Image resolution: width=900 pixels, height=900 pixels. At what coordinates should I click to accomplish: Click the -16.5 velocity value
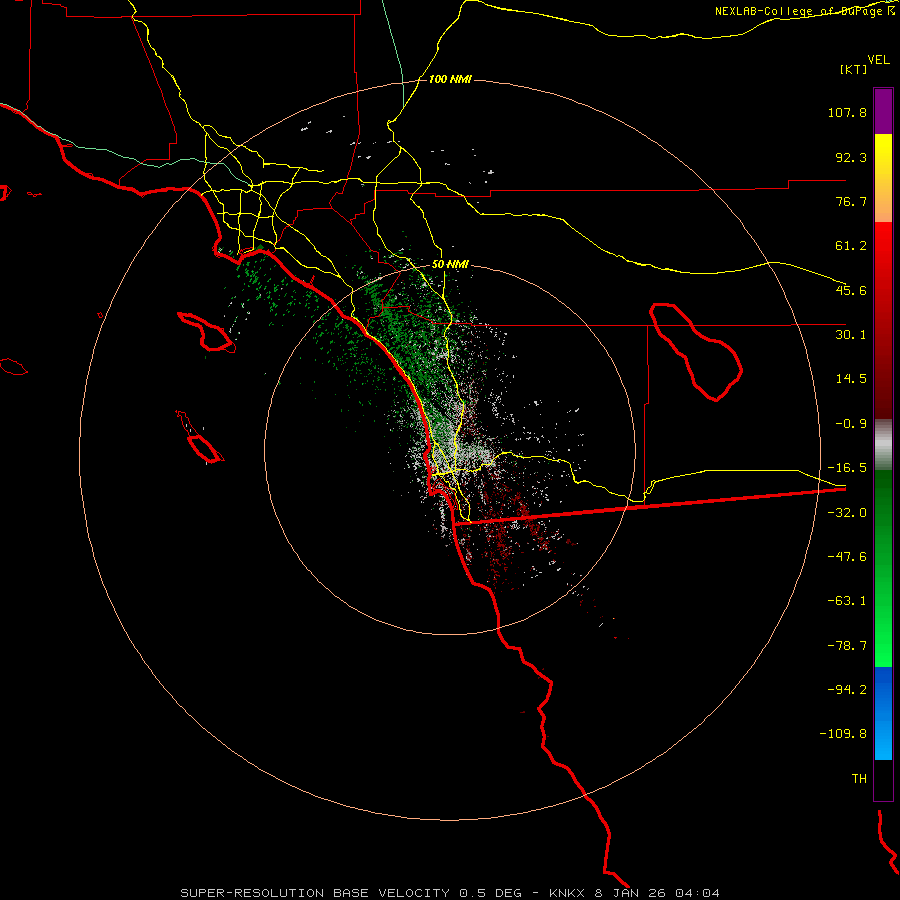click(847, 468)
